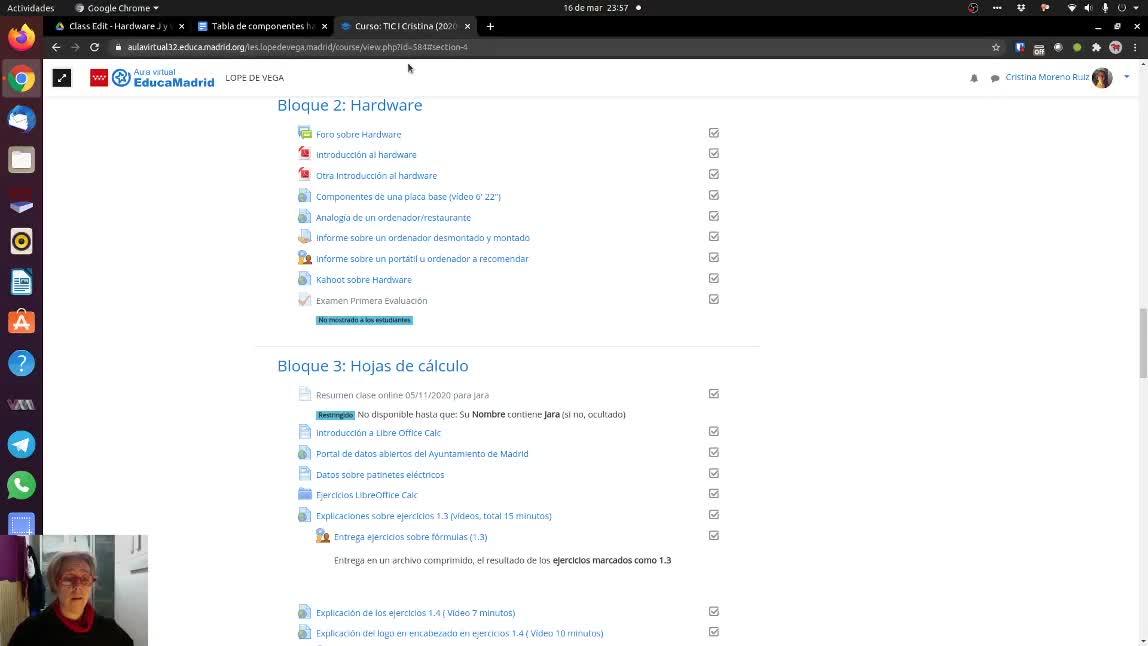Open Explicación de los ejercicios 1.4 link

point(415,613)
